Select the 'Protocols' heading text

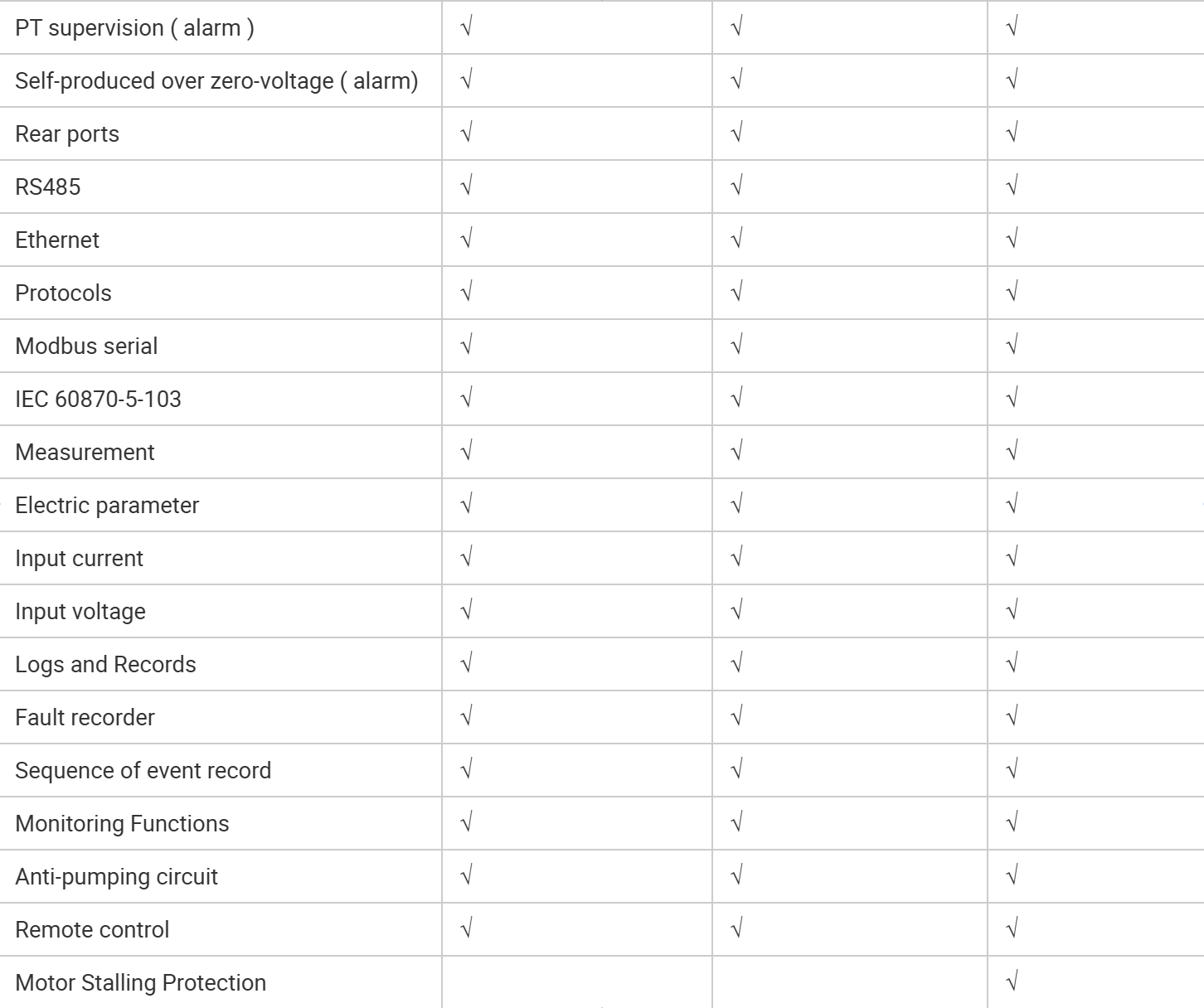tap(63, 293)
